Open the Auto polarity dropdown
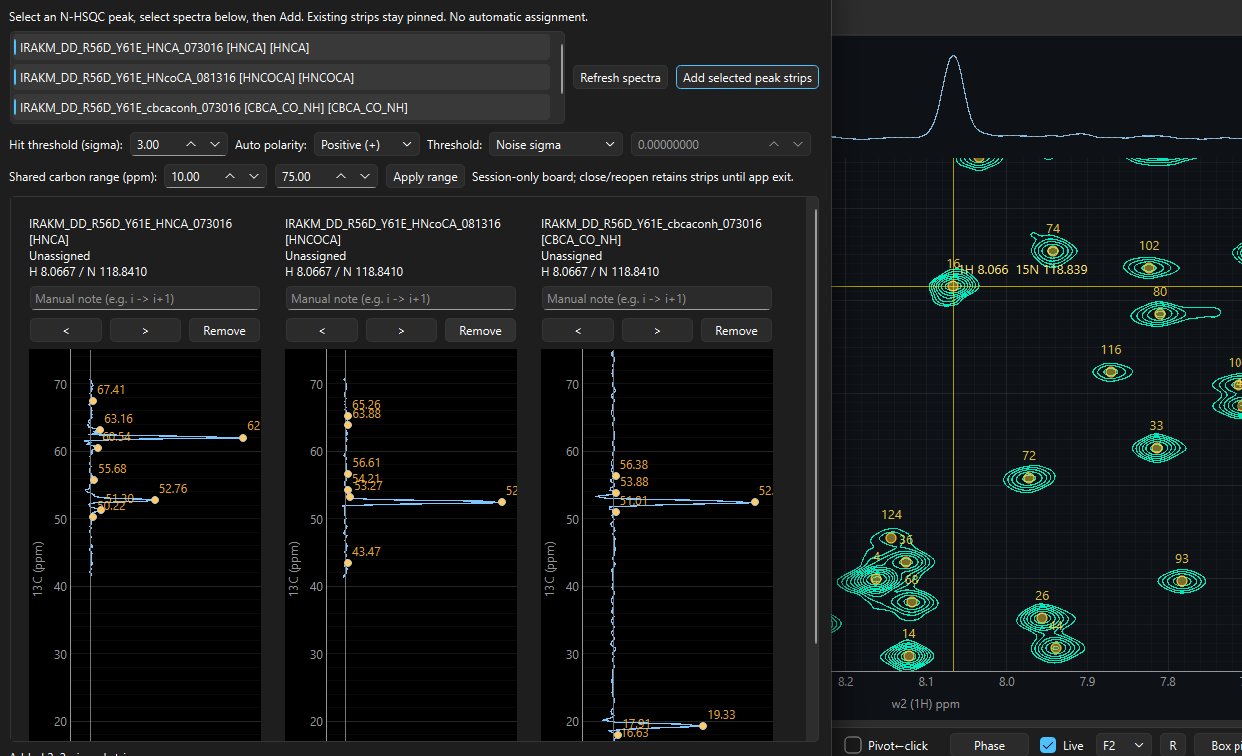The height and width of the screenshot is (756, 1242). click(366, 145)
